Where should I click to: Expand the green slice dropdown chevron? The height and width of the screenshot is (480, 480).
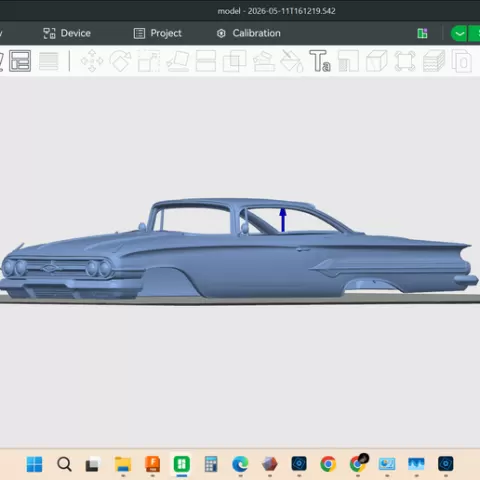pos(459,33)
